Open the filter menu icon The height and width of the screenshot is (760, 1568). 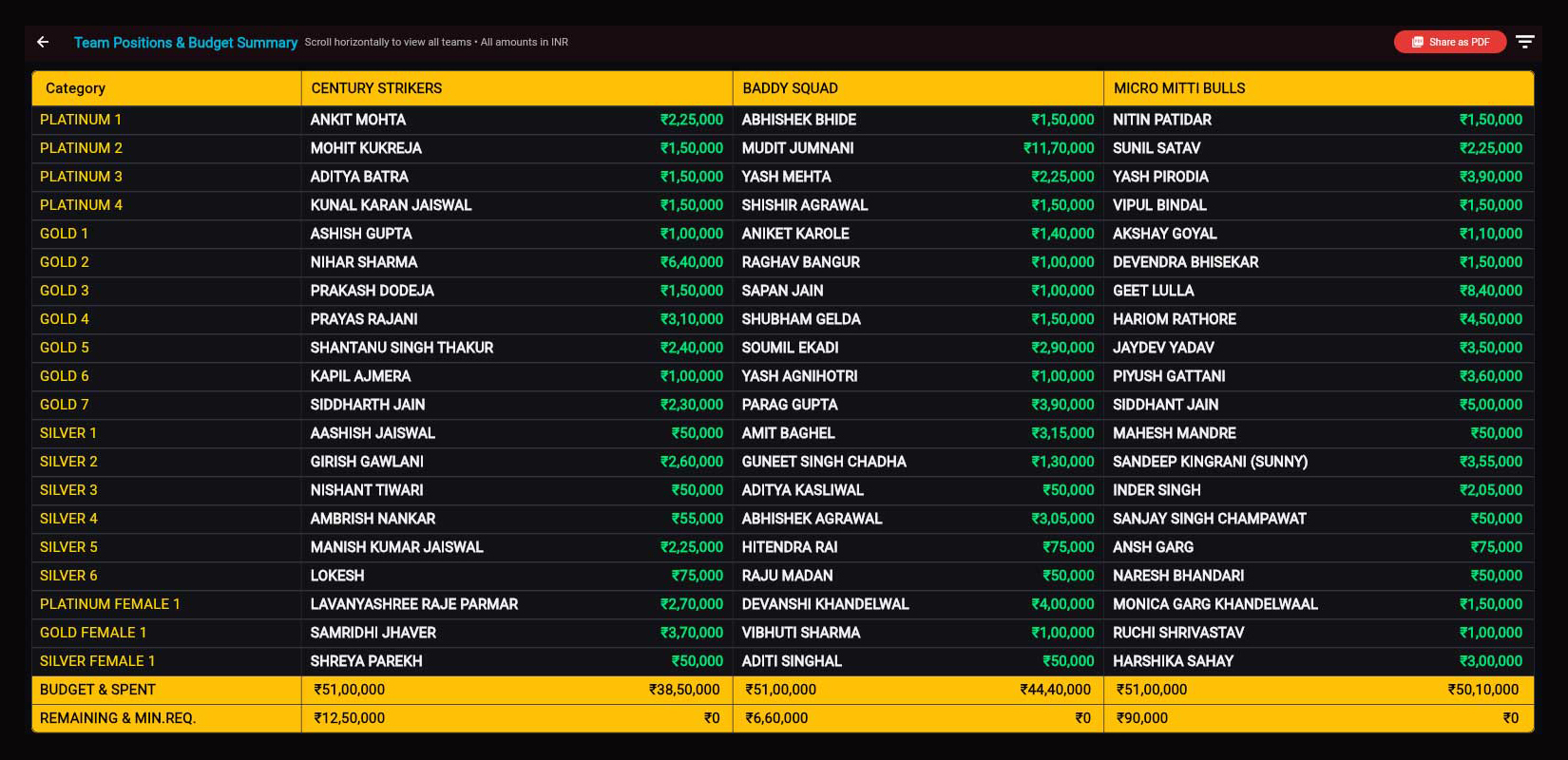1524,42
